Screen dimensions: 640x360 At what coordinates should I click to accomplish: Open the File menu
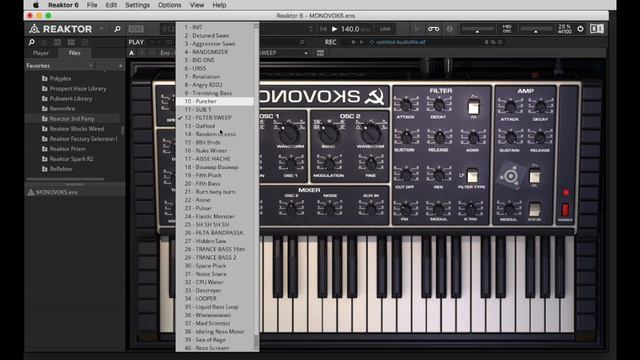pos(92,5)
